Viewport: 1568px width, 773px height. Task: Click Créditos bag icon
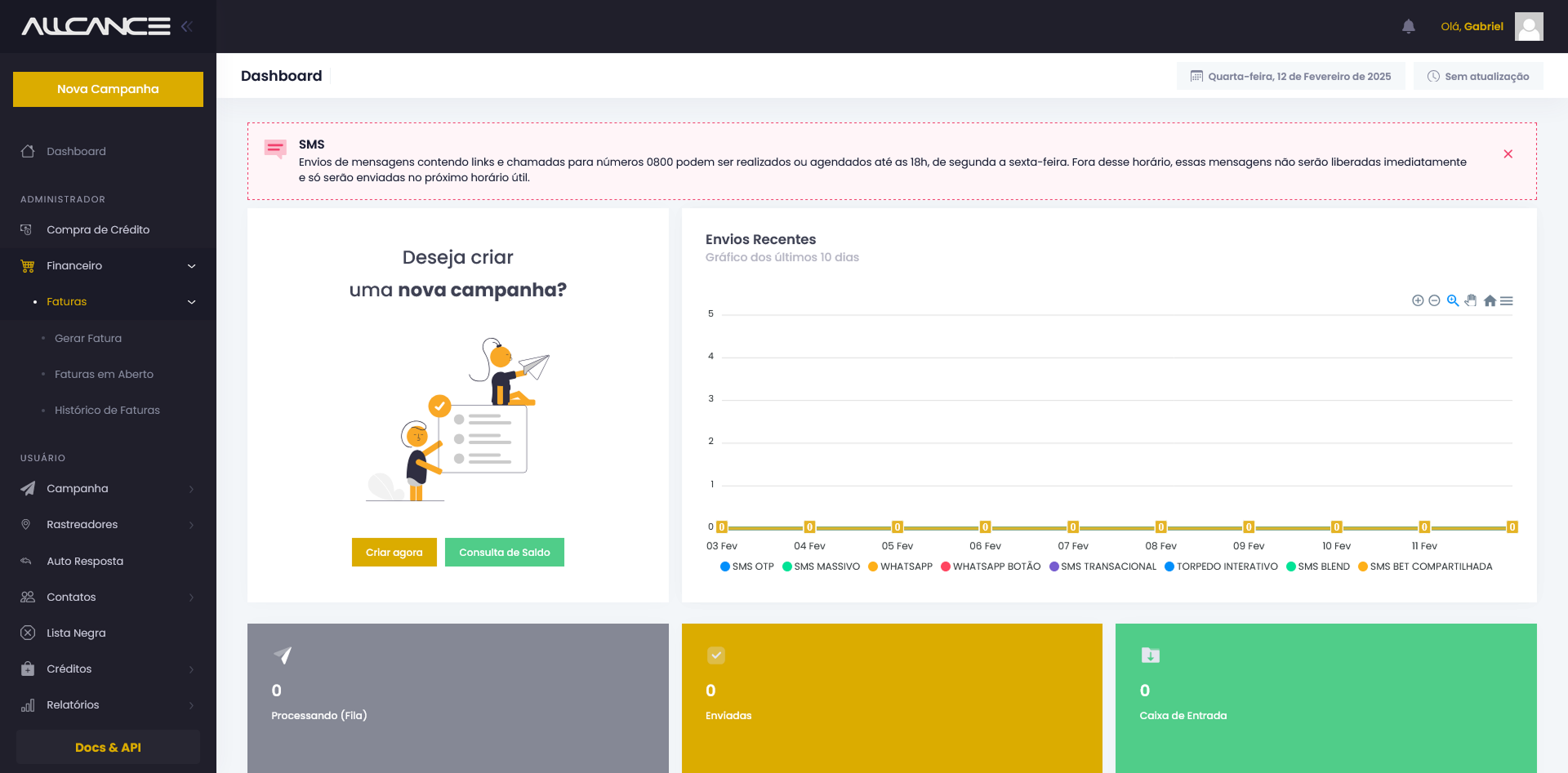28,669
